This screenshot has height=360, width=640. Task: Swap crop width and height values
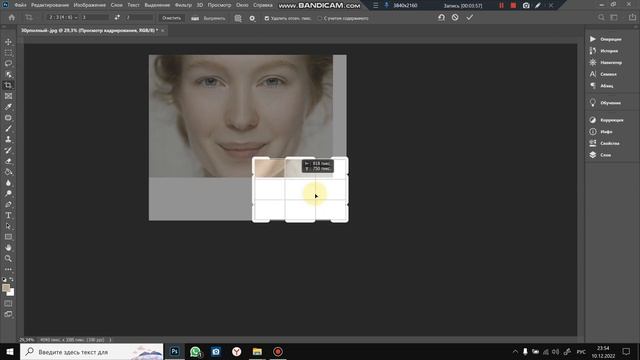coord(117,18)
